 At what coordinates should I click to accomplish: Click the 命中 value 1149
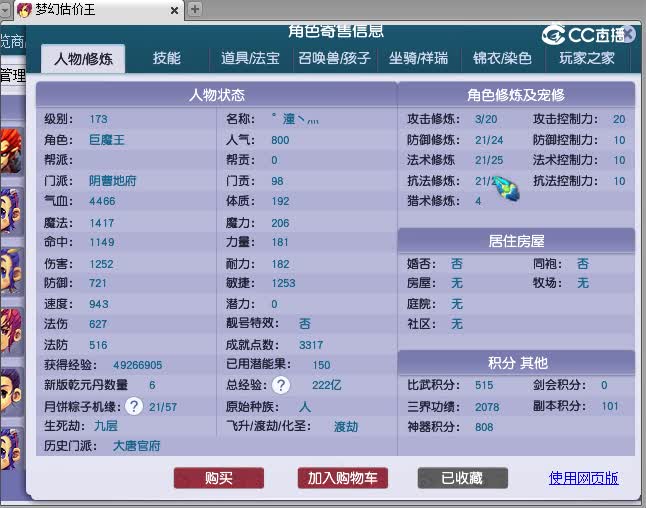point(102,242)
